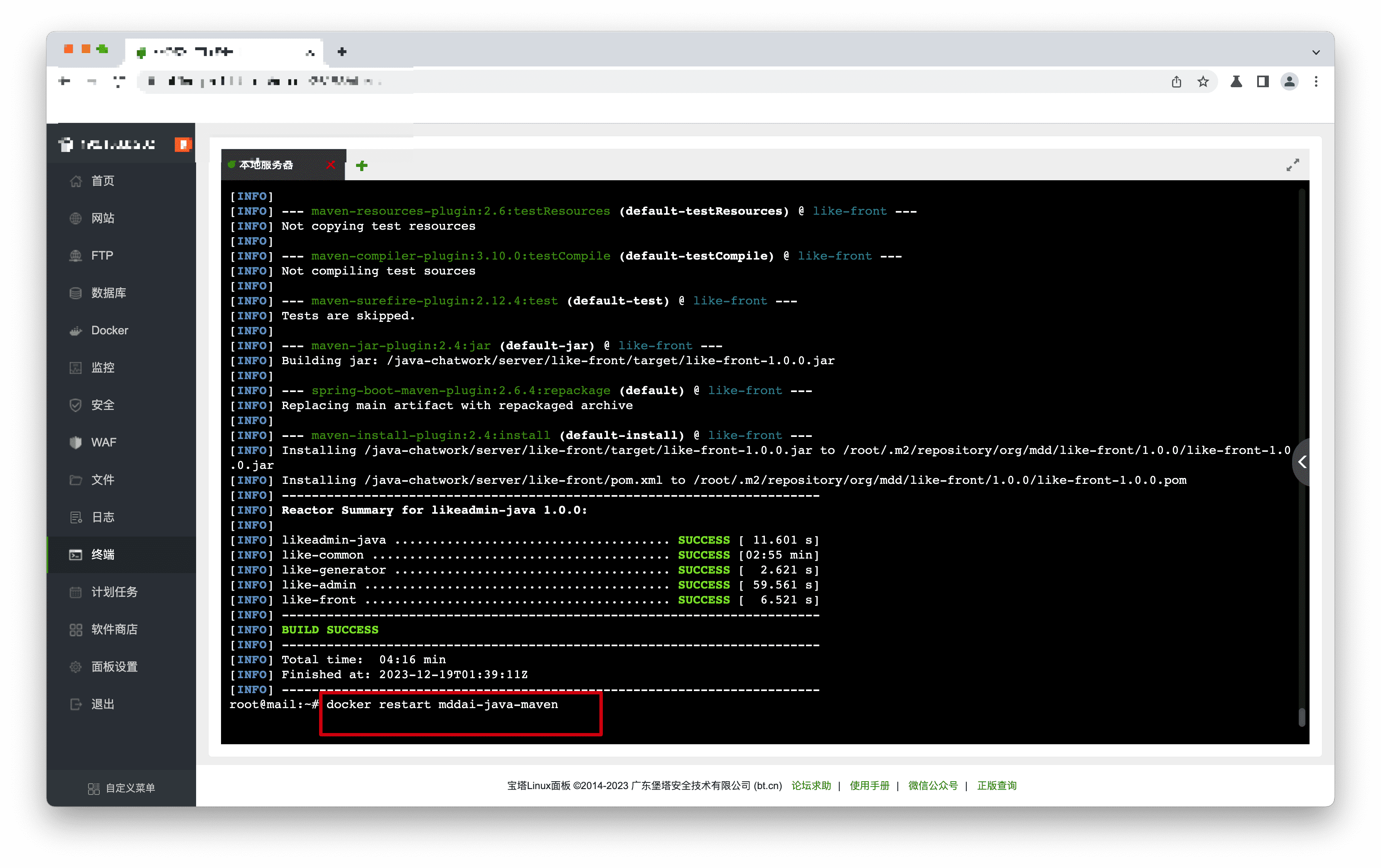Expand the collapsed right side panel arrow
This screenshot has width=1381, height=868.
(1302, 462)
